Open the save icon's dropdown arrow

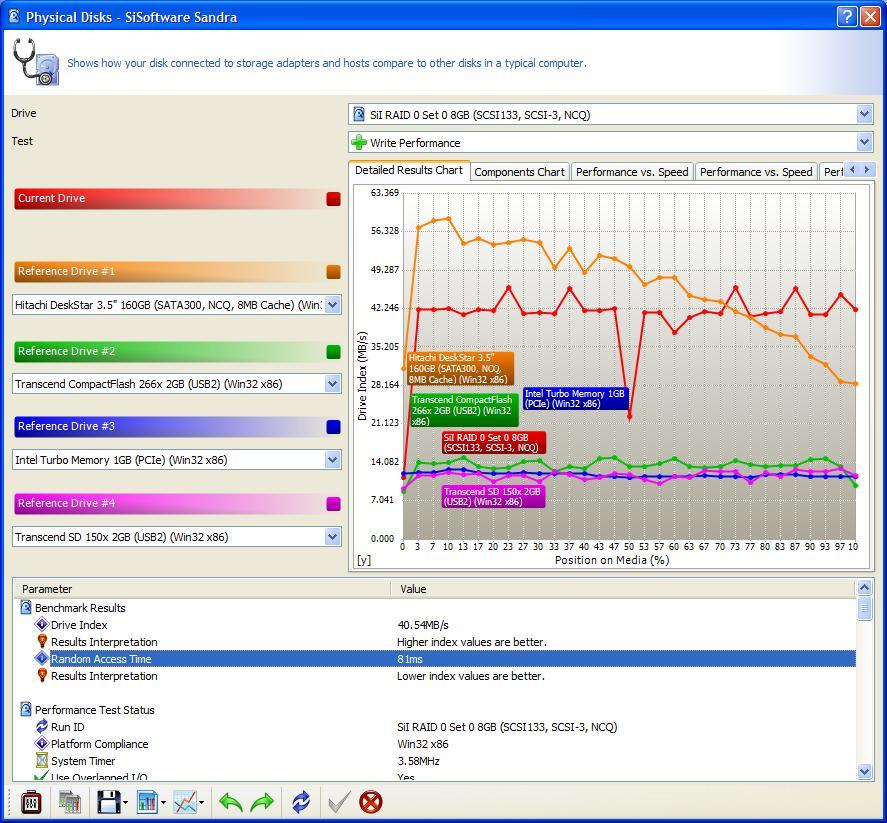[125, 803]
